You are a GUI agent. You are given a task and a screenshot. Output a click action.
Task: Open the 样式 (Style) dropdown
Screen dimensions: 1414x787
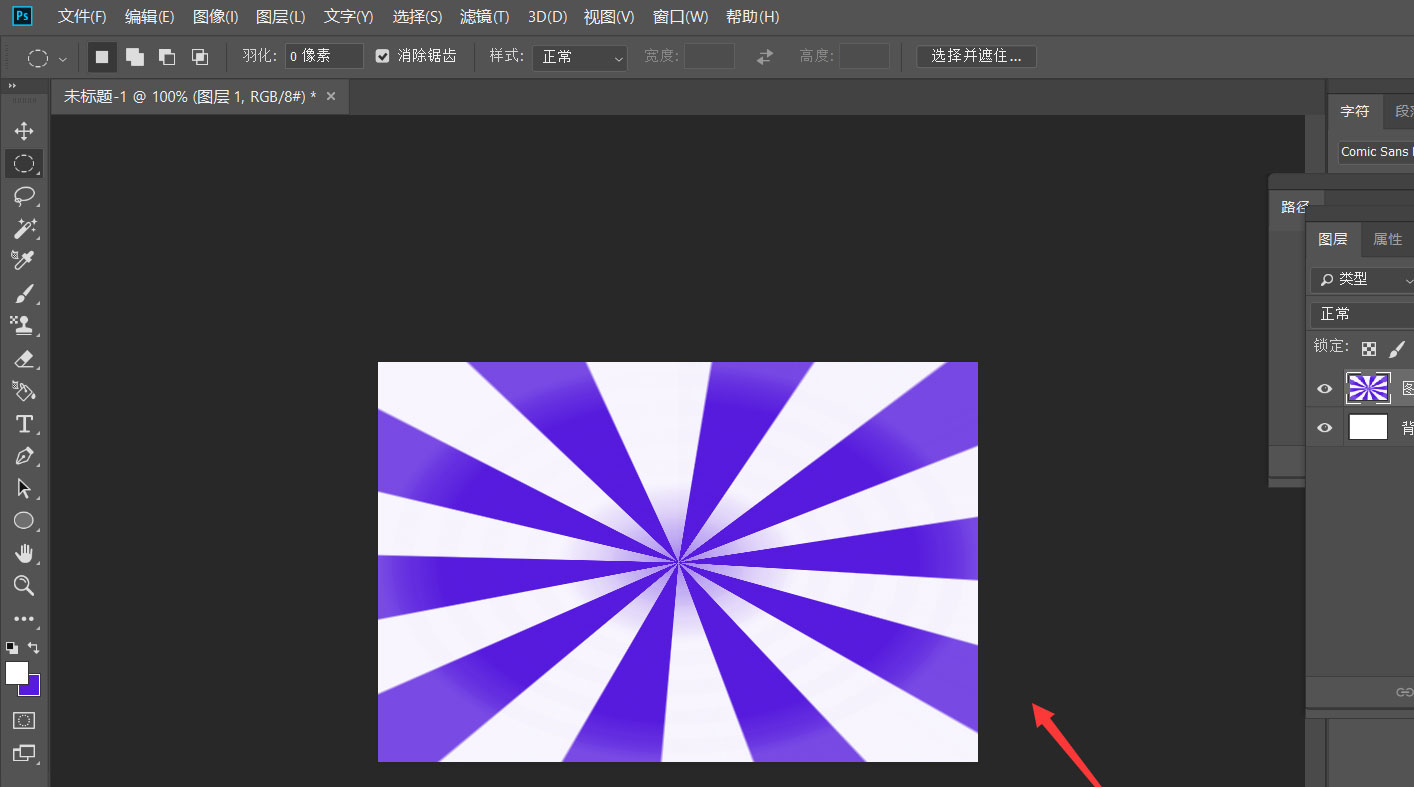coord(578,57)
